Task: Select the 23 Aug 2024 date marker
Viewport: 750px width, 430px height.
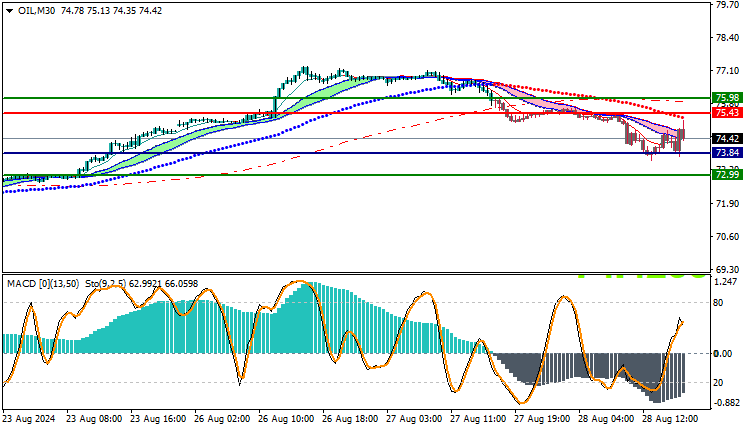Action: 29,419
